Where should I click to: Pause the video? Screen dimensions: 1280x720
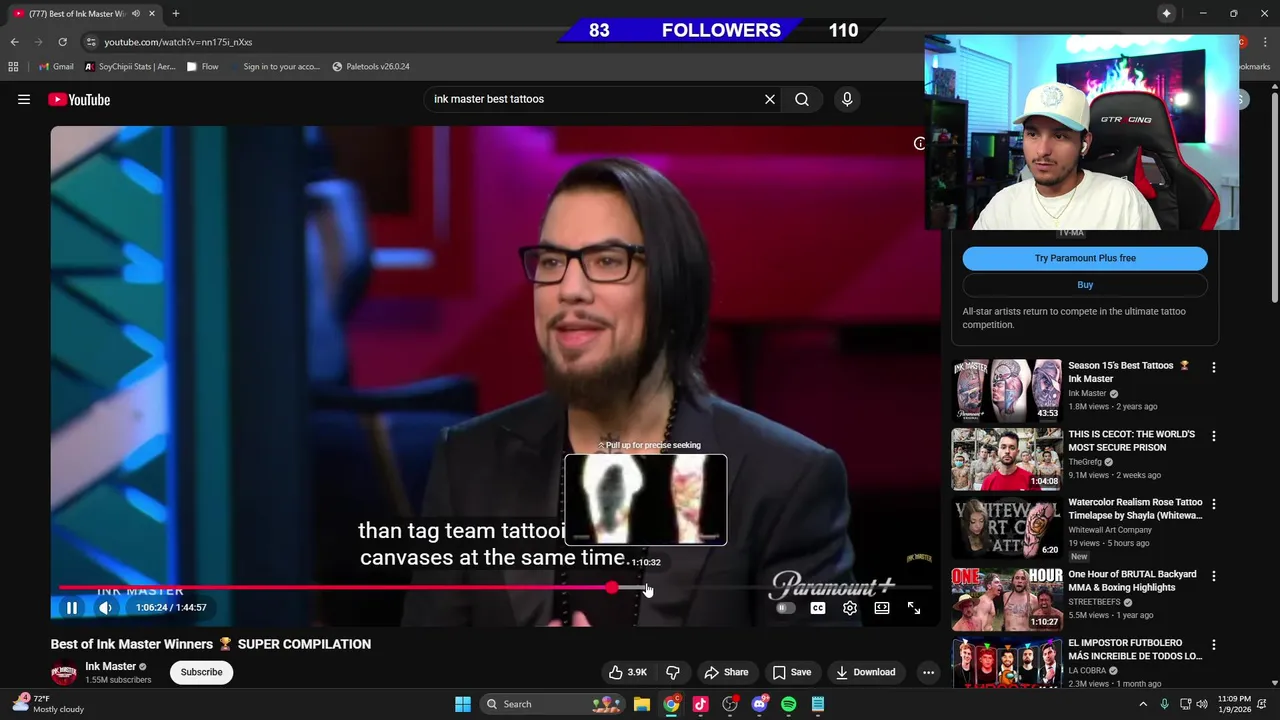[x=72, y=608]
